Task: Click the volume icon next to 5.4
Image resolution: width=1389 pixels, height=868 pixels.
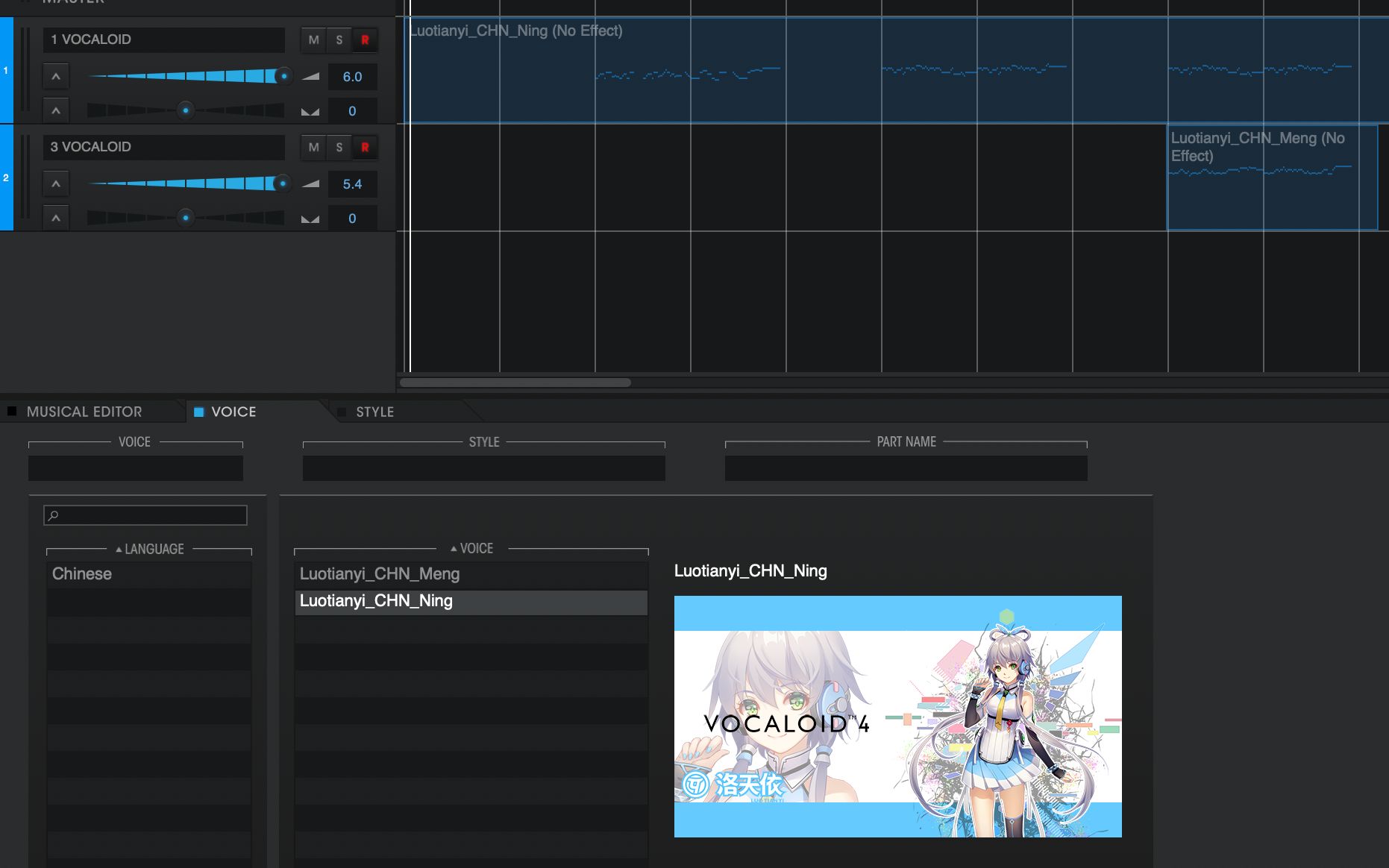Action: click(310, 183)
